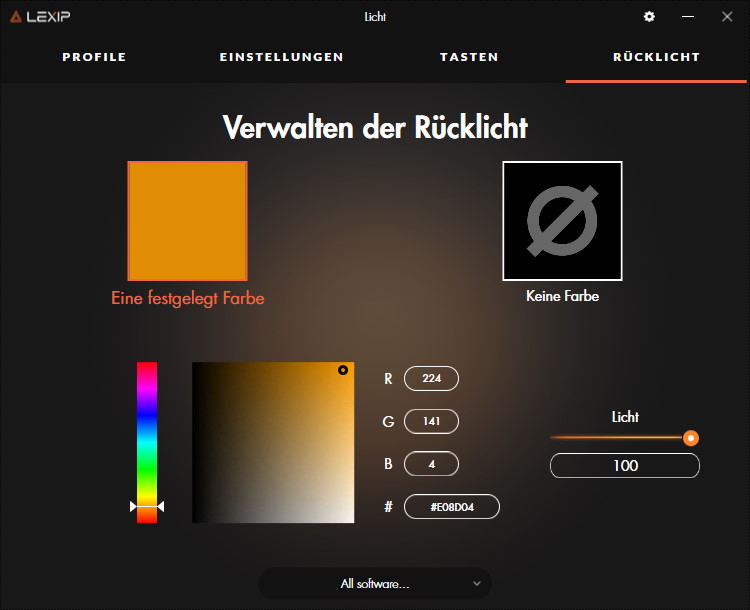The image size is (750, 610).
Task: Choose the Eine festgelegt Farbe option
Action: [188, 298]
